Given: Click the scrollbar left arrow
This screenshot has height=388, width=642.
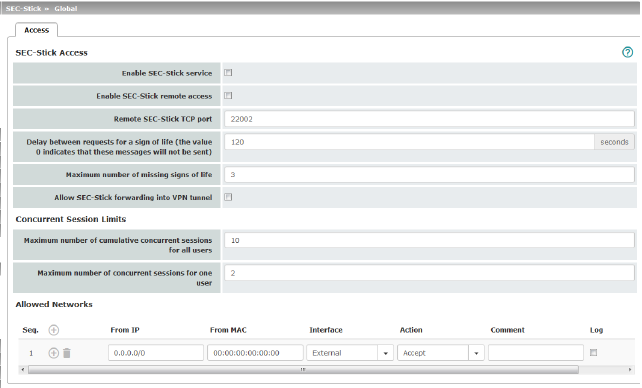Looking at the screenshot, I should [23, 370].
